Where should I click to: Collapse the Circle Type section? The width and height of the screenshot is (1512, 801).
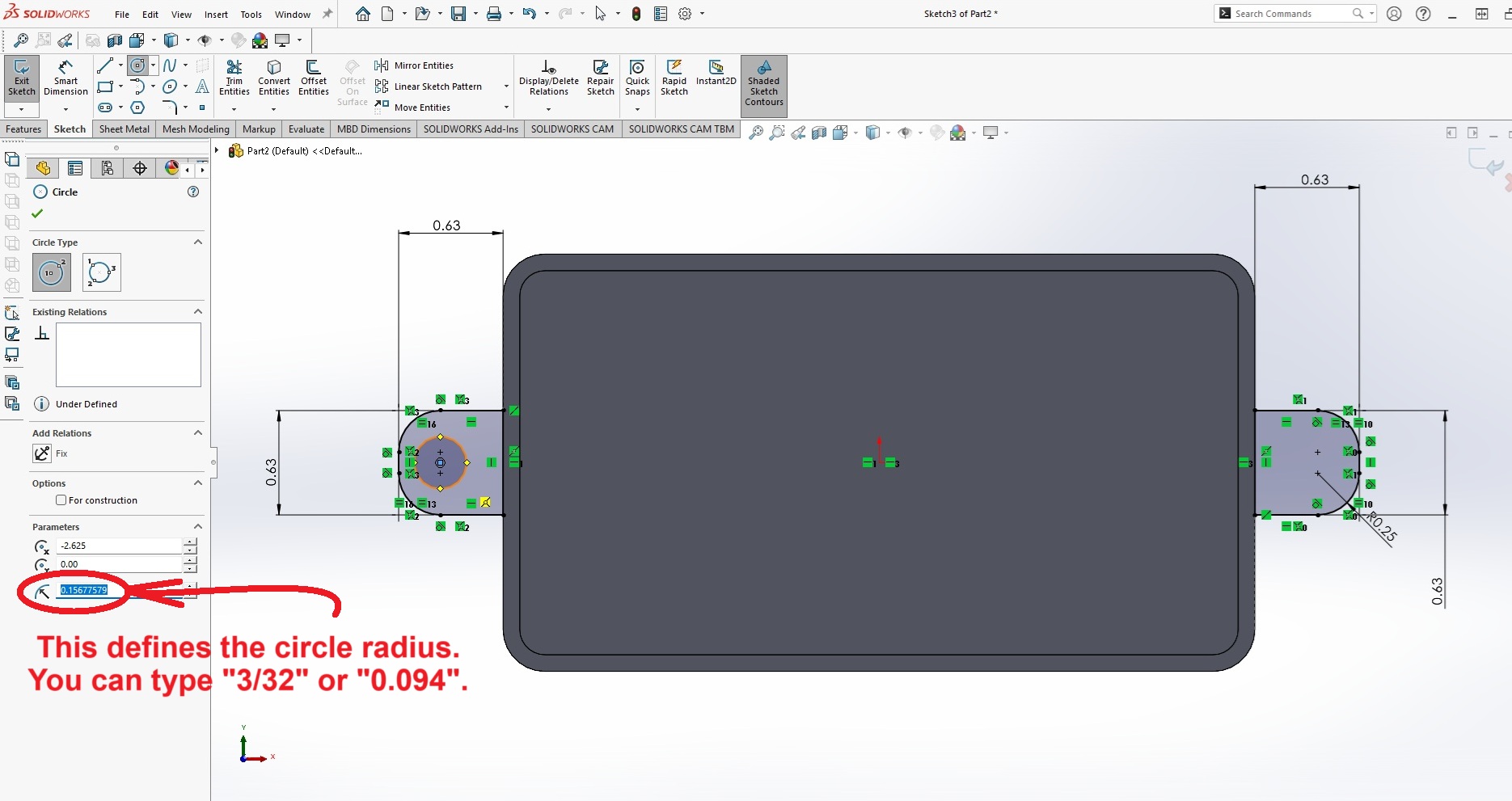click(198, 242)
